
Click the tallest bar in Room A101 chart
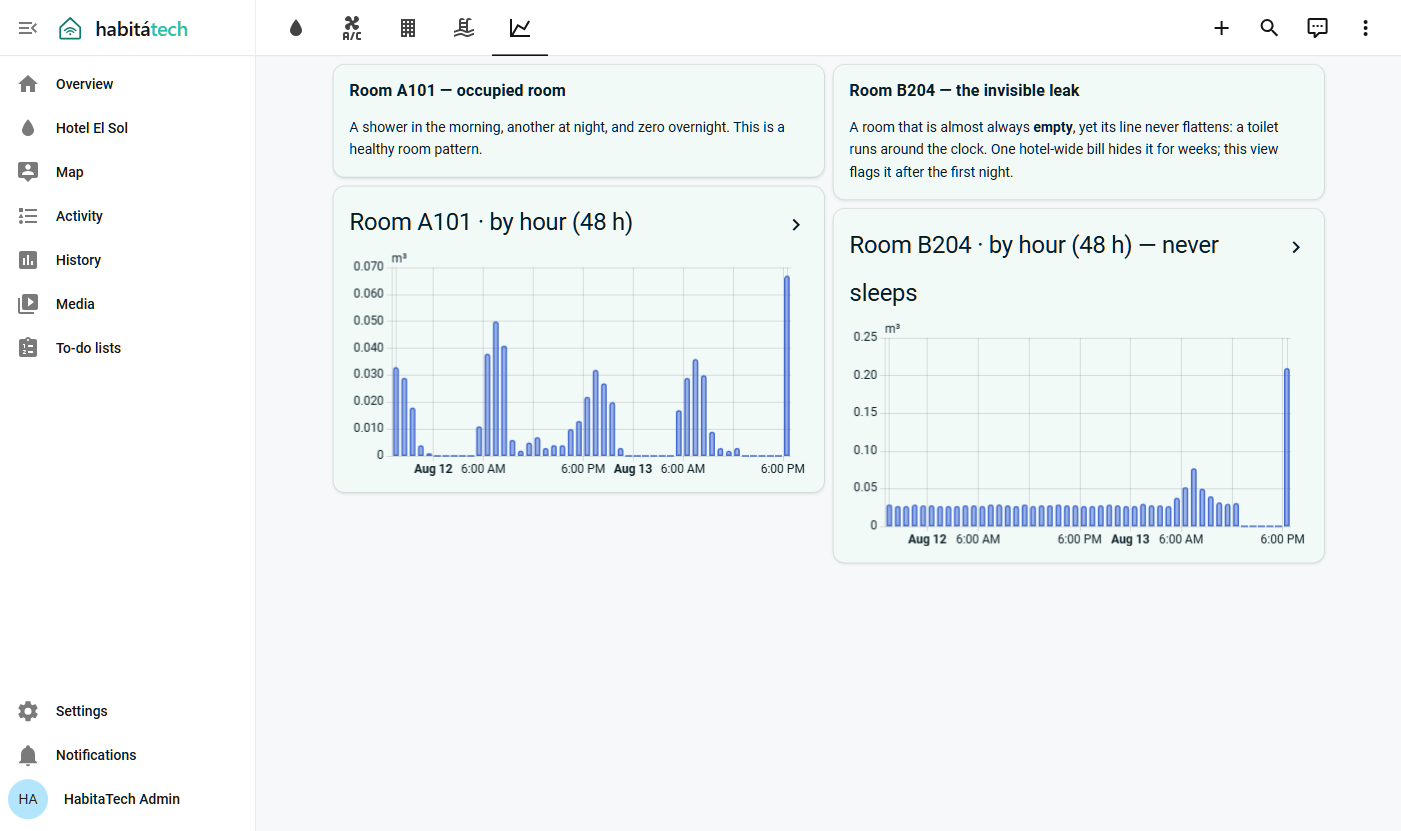click(x=787, y=366)
